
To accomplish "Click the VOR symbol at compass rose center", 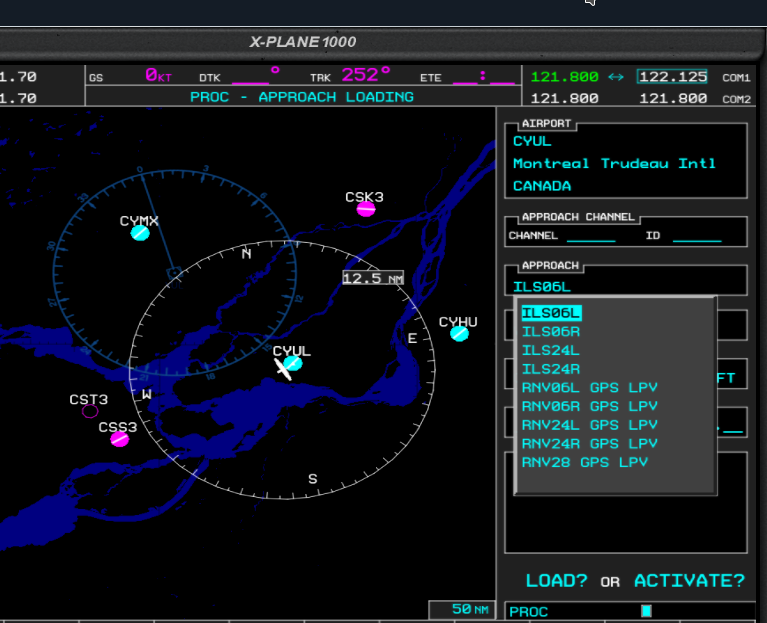I will (174, 273).
